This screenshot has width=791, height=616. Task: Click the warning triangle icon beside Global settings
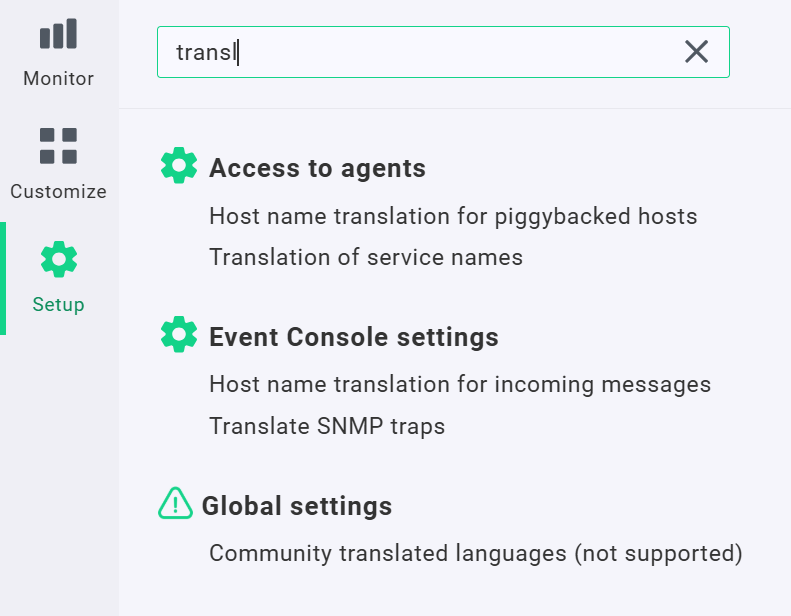point(176,503)
